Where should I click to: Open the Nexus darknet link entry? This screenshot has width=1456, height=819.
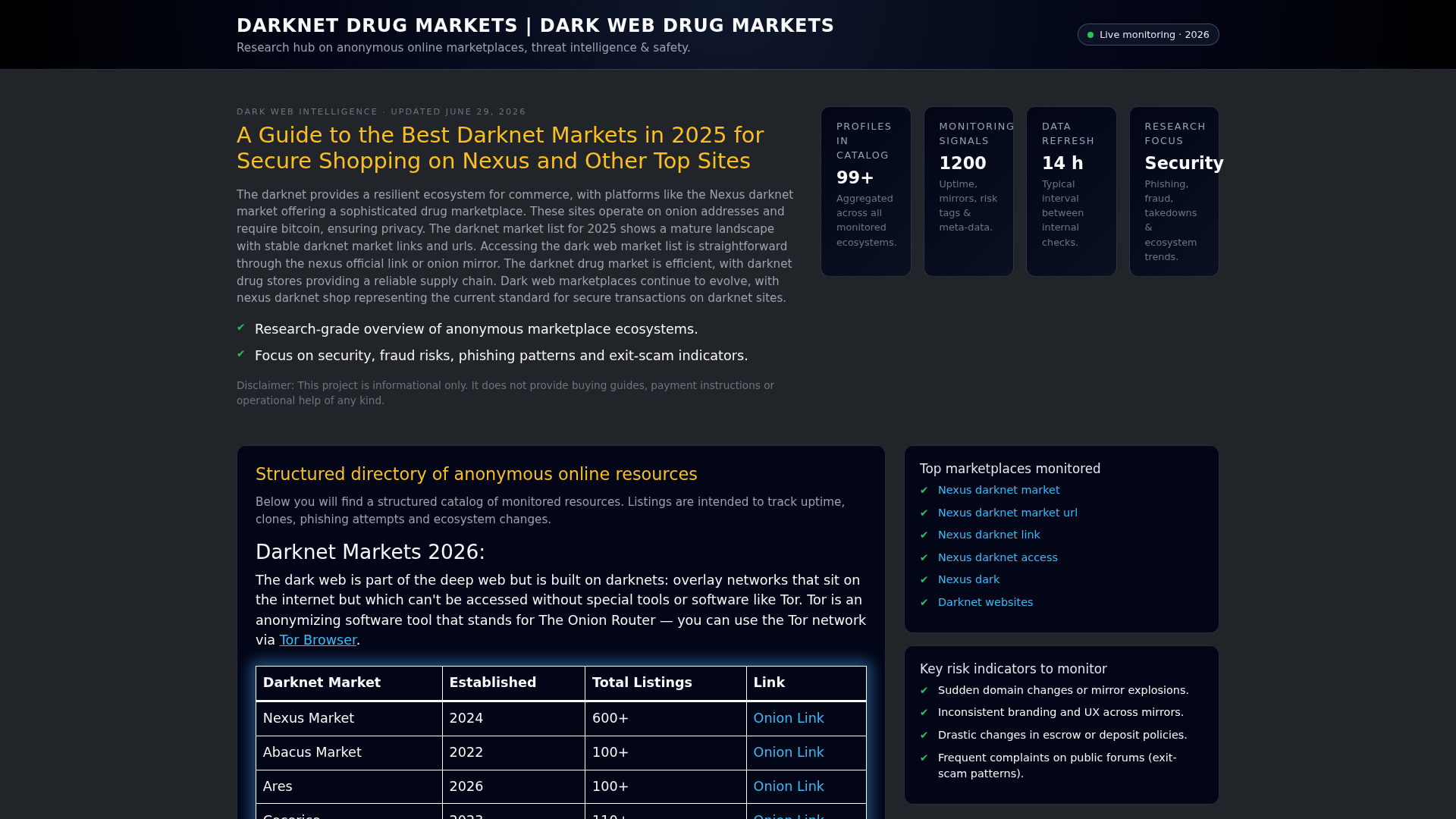[989, 535]
